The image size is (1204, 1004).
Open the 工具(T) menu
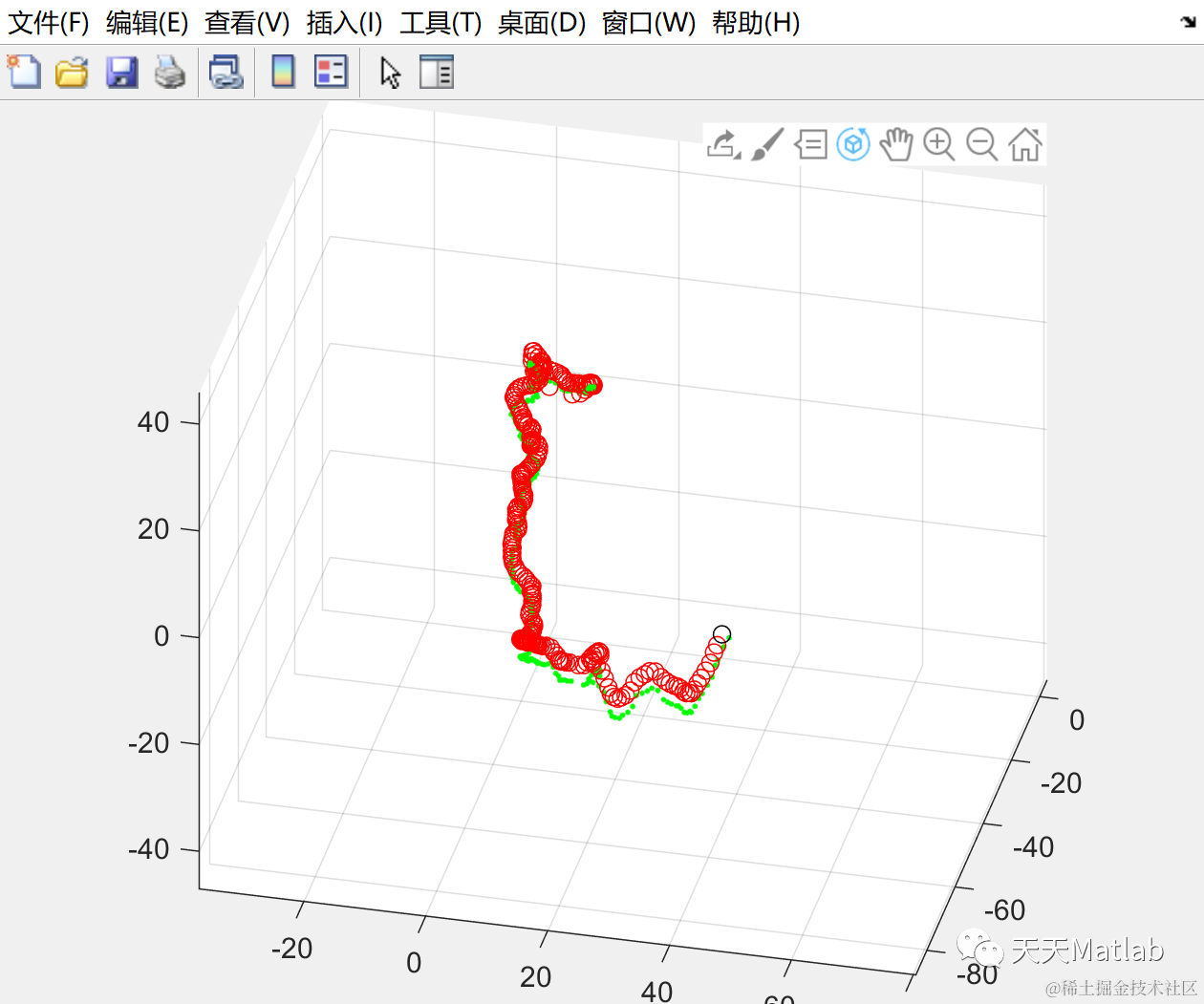coord(440,22)
